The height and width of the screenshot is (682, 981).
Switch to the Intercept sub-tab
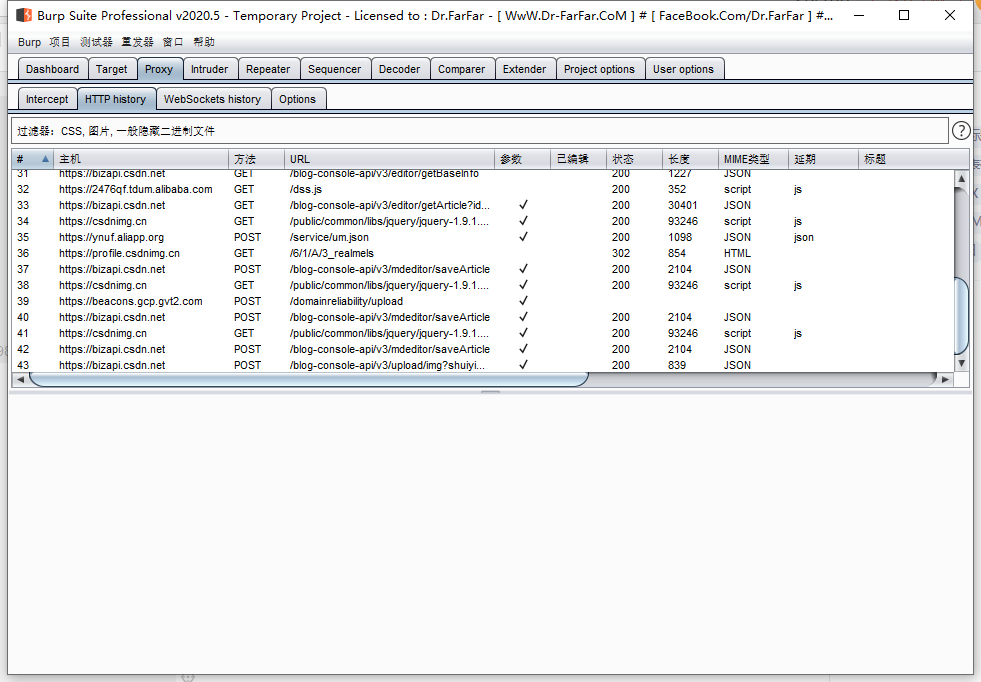pos(47,99)
